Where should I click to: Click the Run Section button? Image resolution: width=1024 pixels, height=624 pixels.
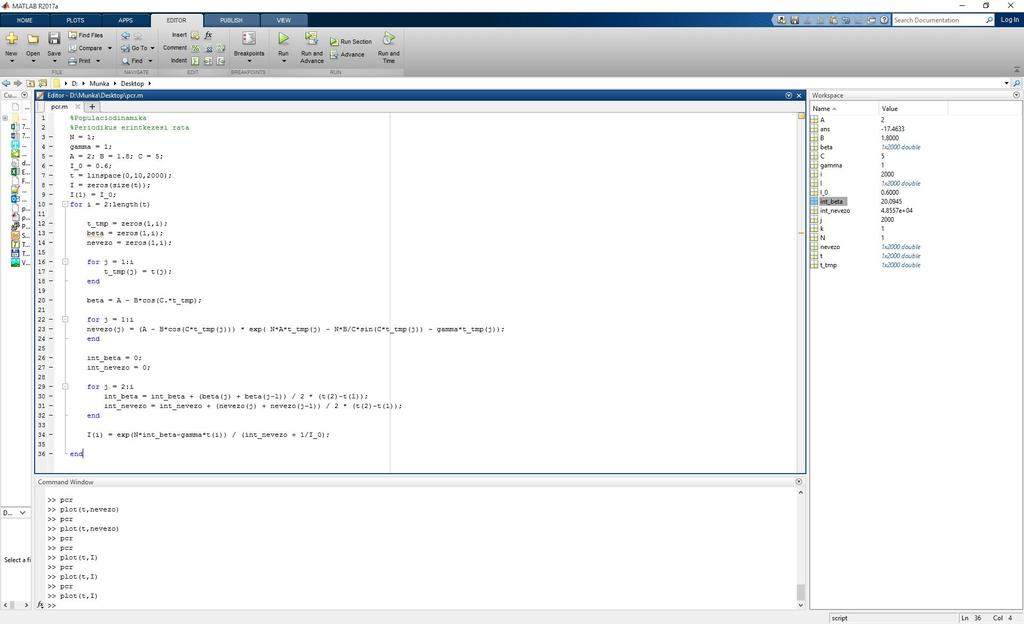(351, 42)
